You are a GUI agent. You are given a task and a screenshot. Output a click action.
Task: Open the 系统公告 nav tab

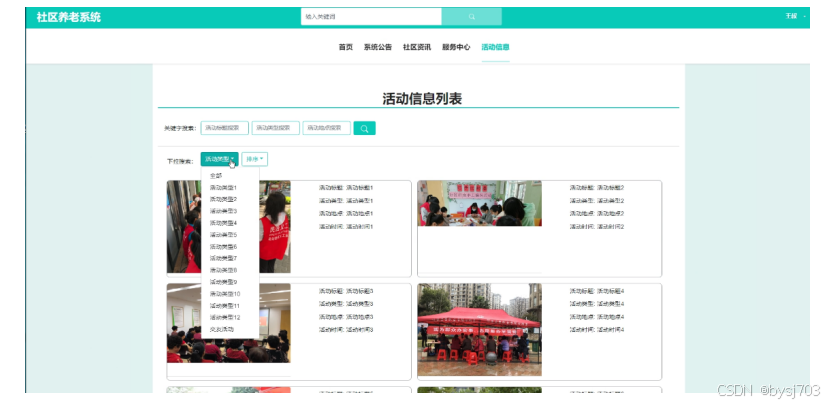coord(378,47)
